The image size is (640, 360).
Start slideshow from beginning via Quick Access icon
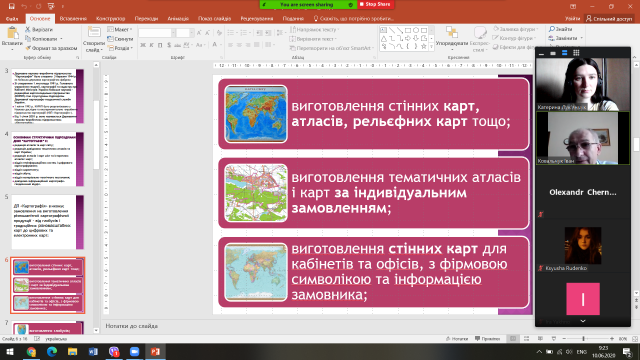pyautogui.click(x=51, y=6)
